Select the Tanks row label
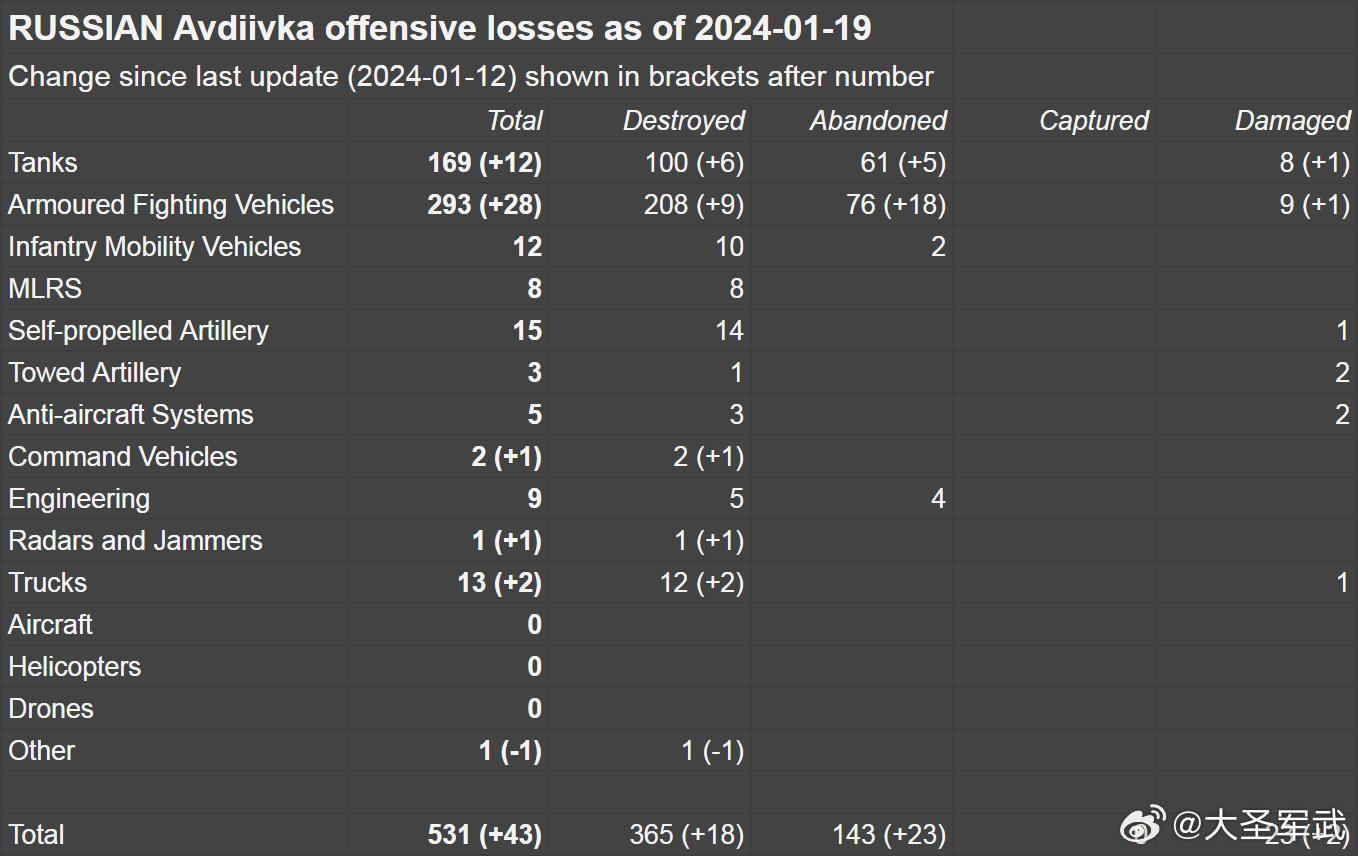Image resolution: width=1358 pixels, height=856 pixels. 43,163
